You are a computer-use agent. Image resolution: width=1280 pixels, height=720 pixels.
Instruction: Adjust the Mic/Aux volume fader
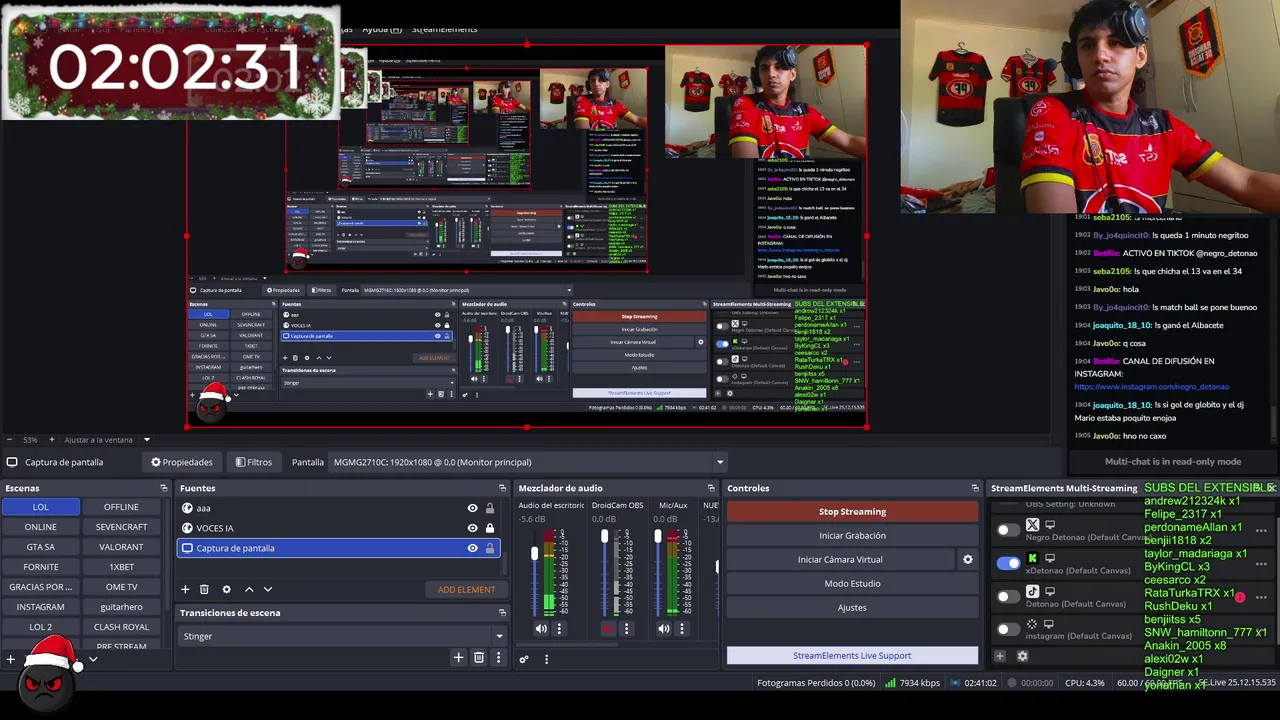(658, 537)
